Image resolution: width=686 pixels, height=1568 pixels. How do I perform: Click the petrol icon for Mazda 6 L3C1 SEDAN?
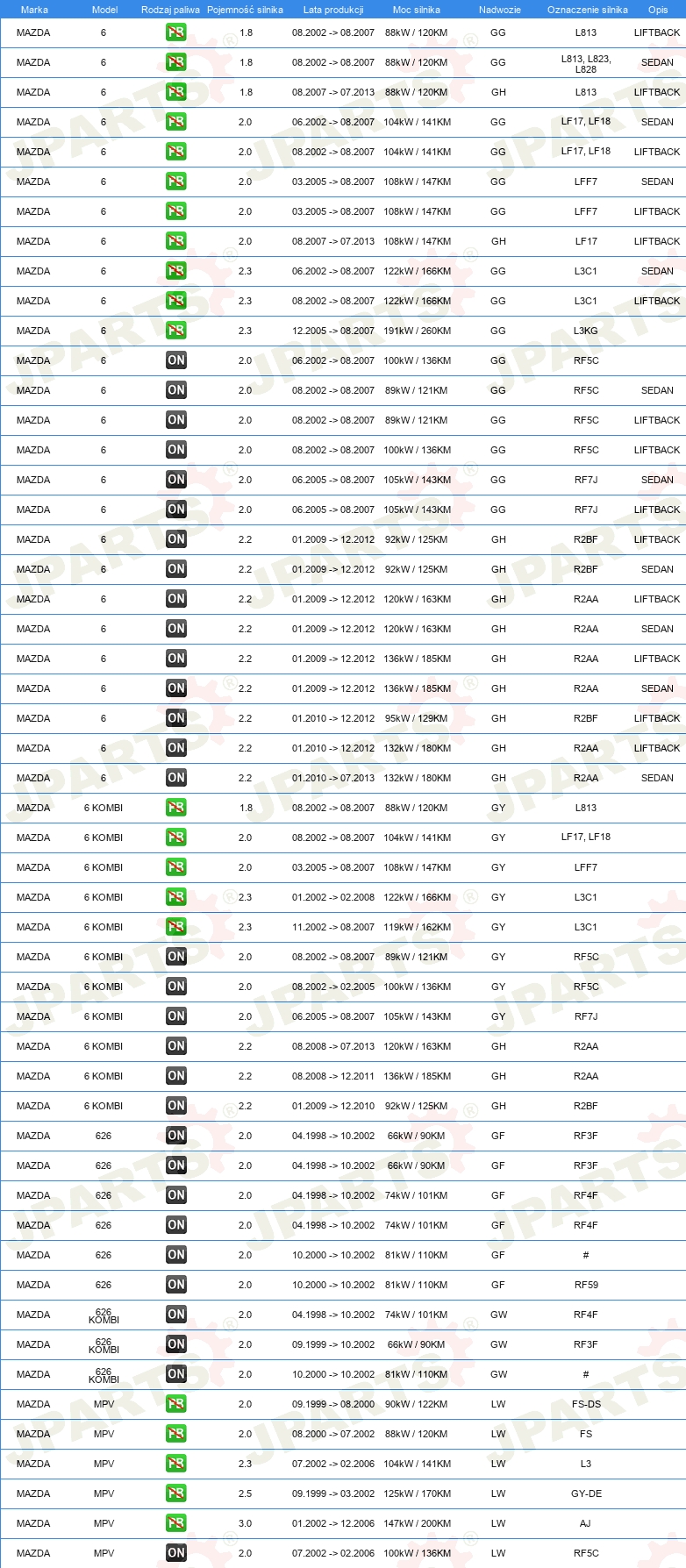click(176, 271)
